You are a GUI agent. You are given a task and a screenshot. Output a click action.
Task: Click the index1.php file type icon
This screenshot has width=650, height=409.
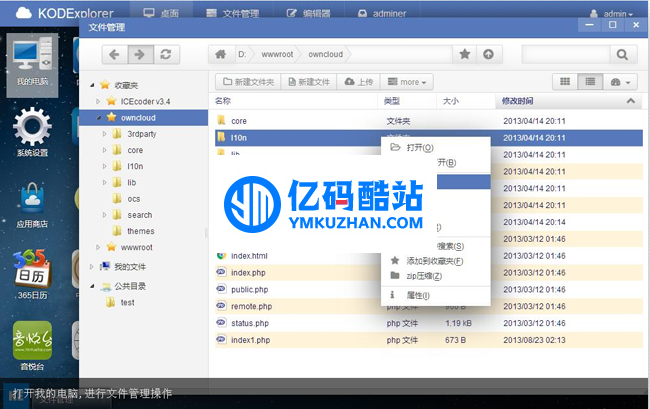coord(221,339)
